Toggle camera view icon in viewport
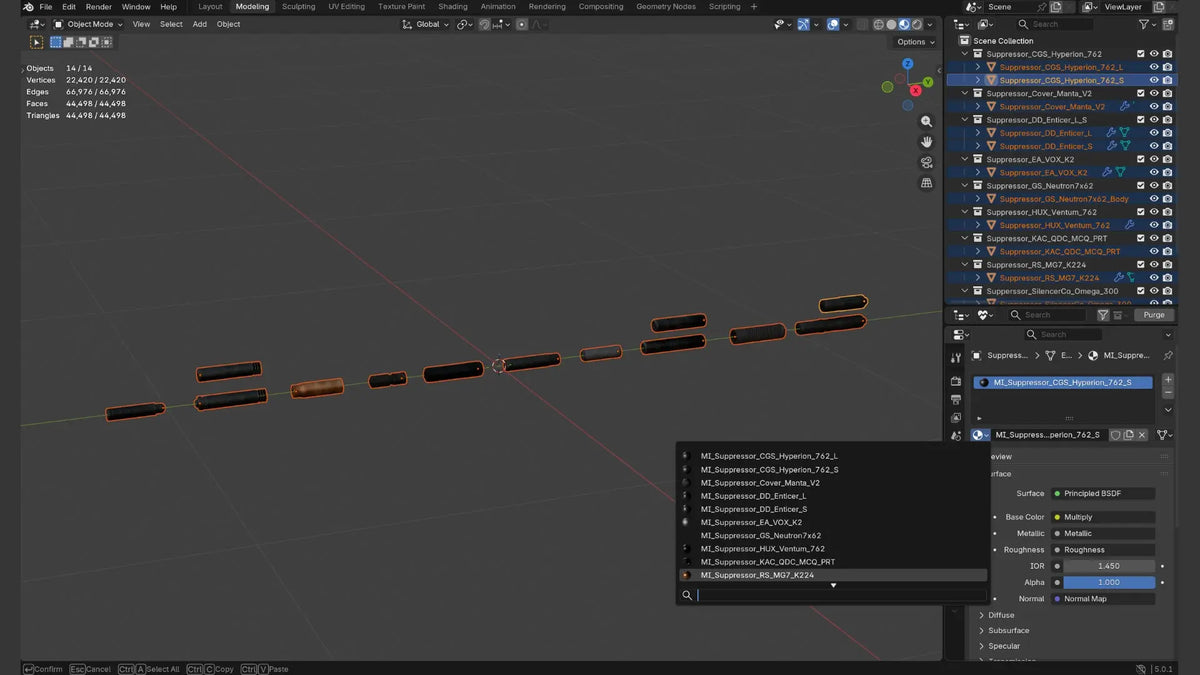This screenshot has height=675, width=1200. pyautogui.click(x=927, y=163)
